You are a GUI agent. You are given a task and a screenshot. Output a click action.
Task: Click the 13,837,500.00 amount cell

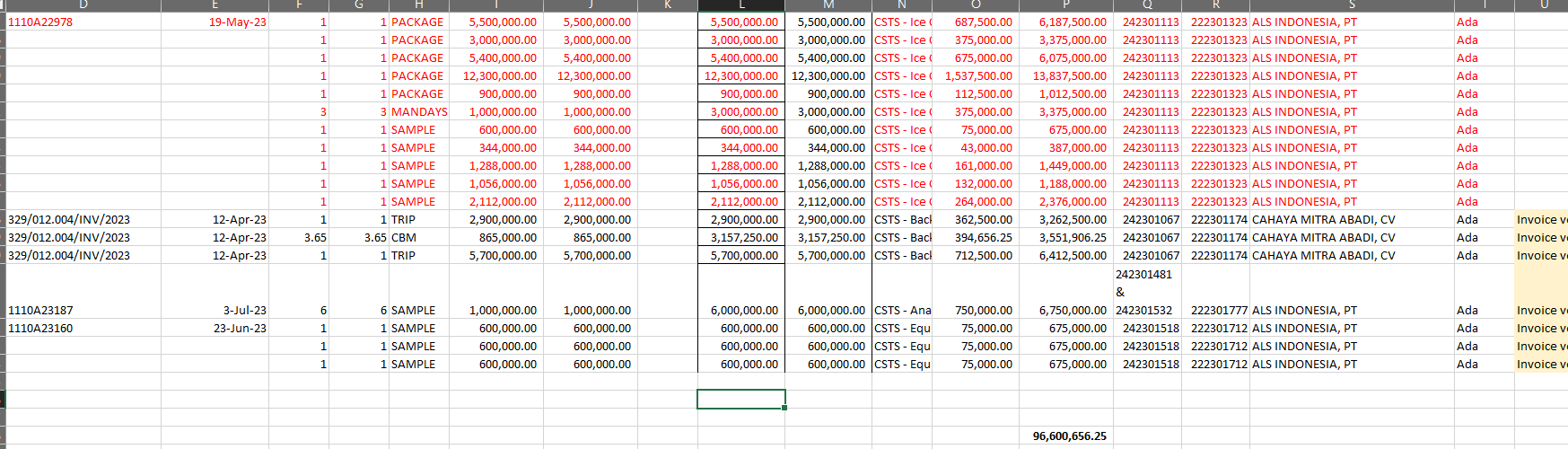[1069, 76]
